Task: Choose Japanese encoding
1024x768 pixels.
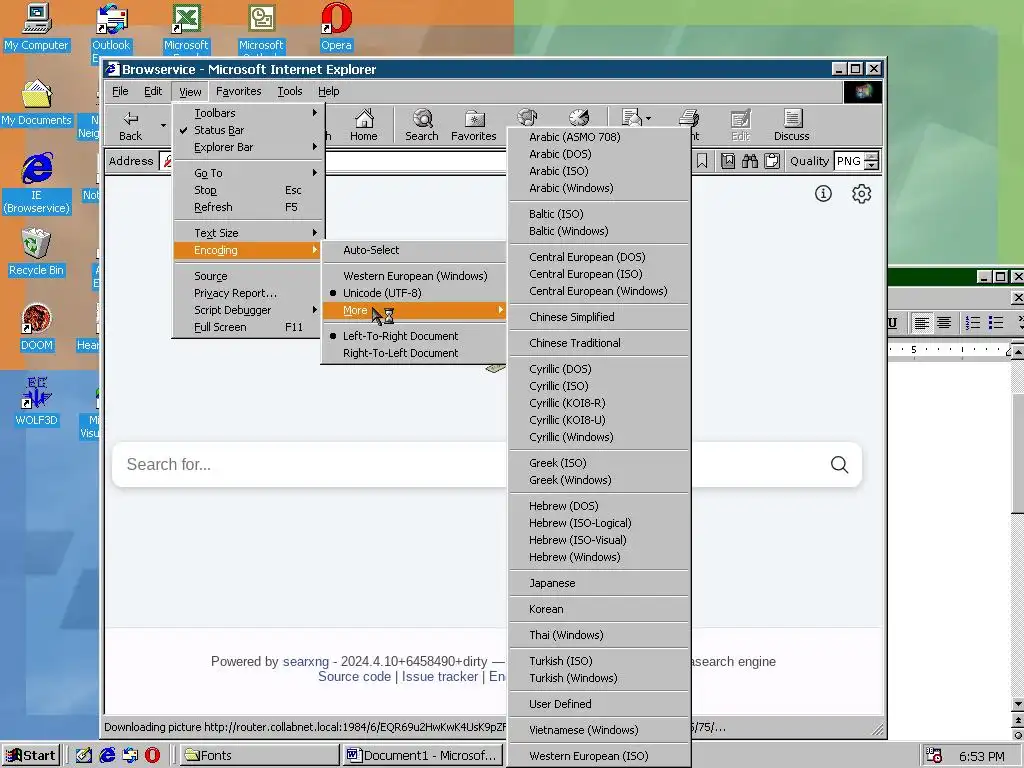Action: click(x=599, y=583)
